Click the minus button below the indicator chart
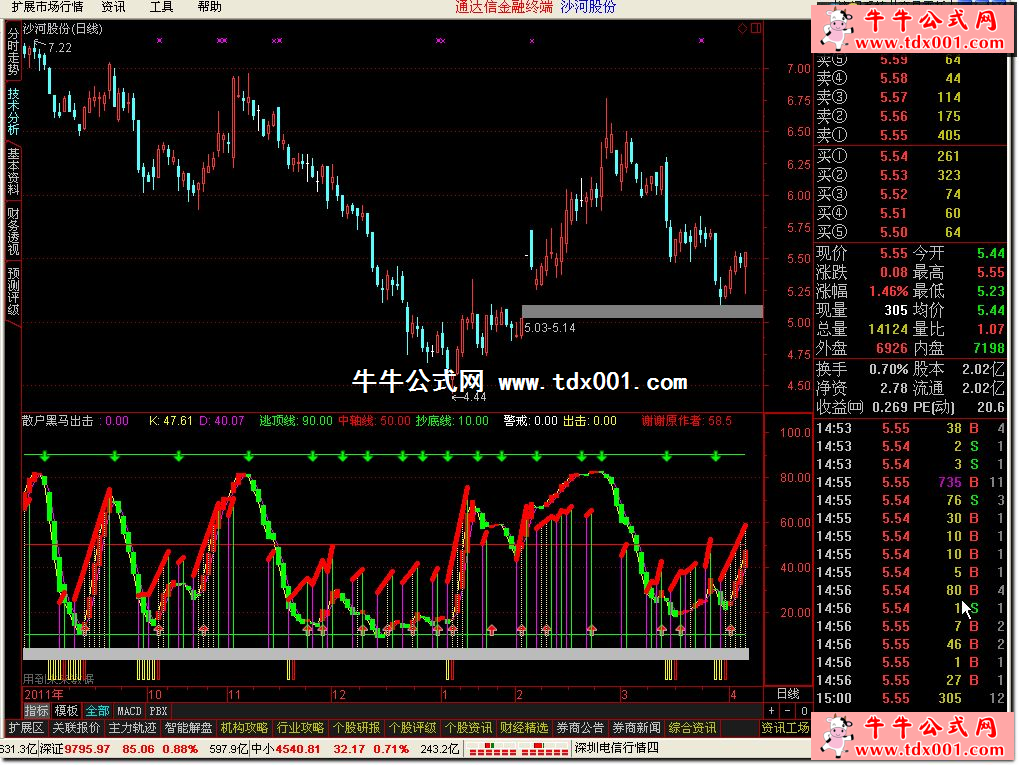Image resolution: width=1019 pixels, height=765 pixels. (x=787, y=711)
